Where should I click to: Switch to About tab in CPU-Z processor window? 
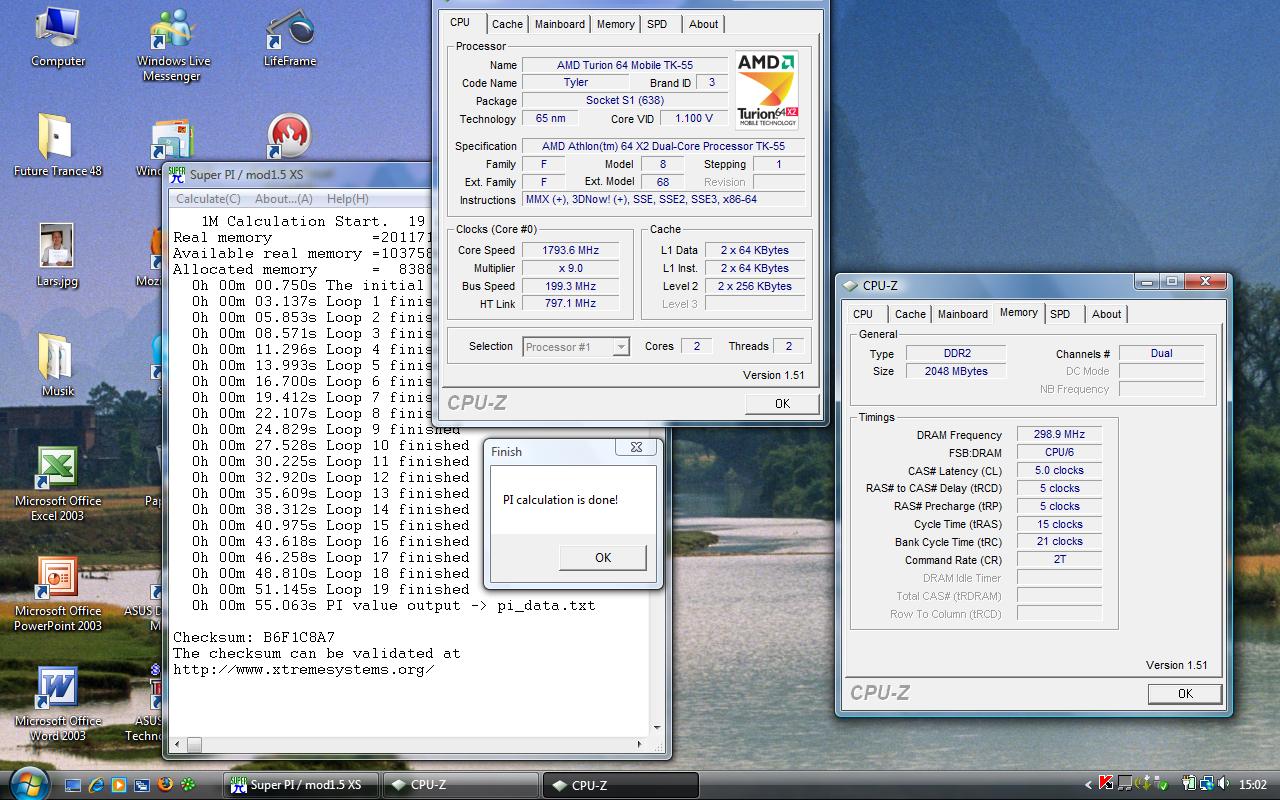703,24
